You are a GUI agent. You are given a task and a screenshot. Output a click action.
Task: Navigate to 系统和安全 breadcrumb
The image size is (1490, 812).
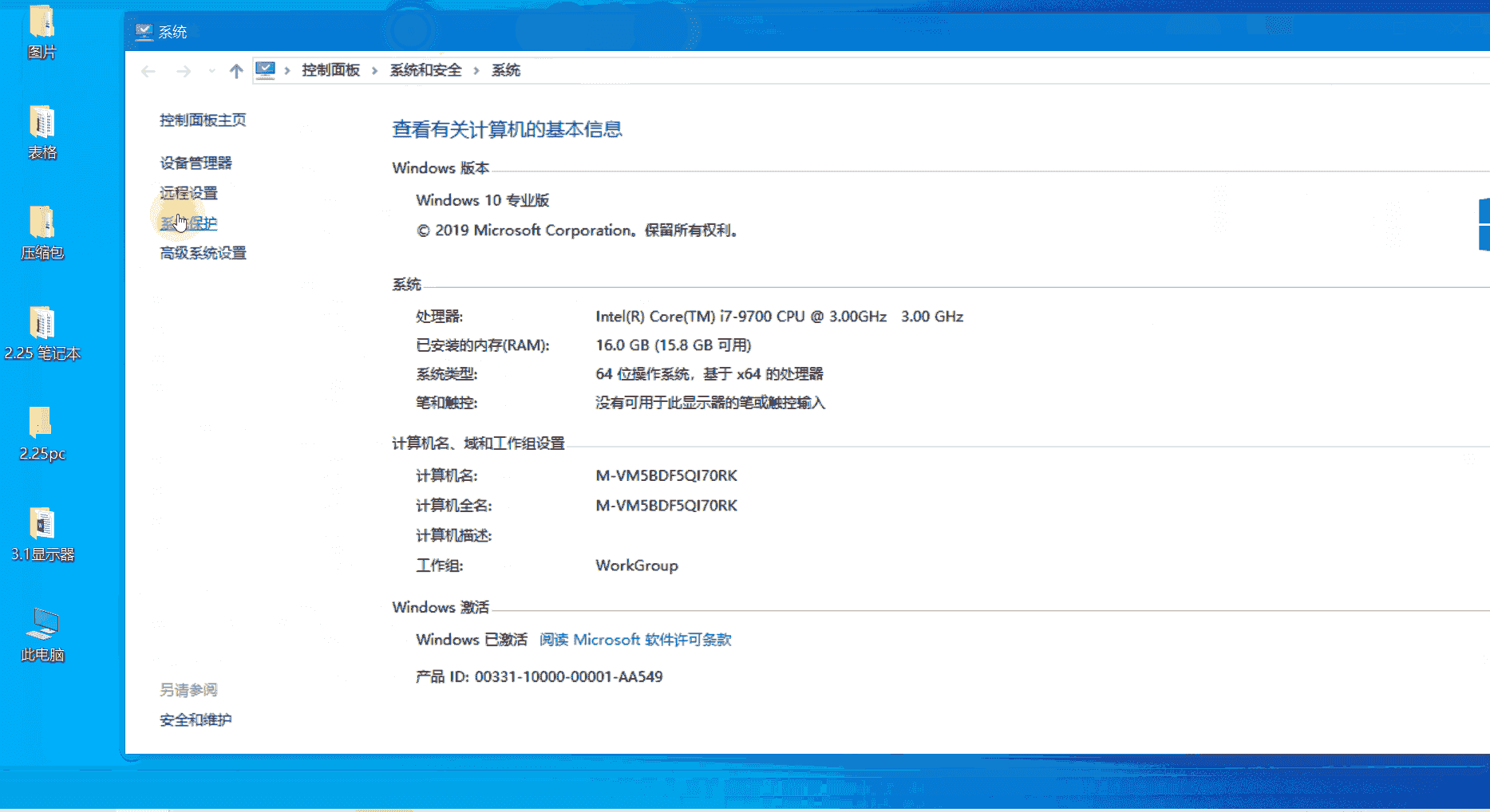click(425, 70)
